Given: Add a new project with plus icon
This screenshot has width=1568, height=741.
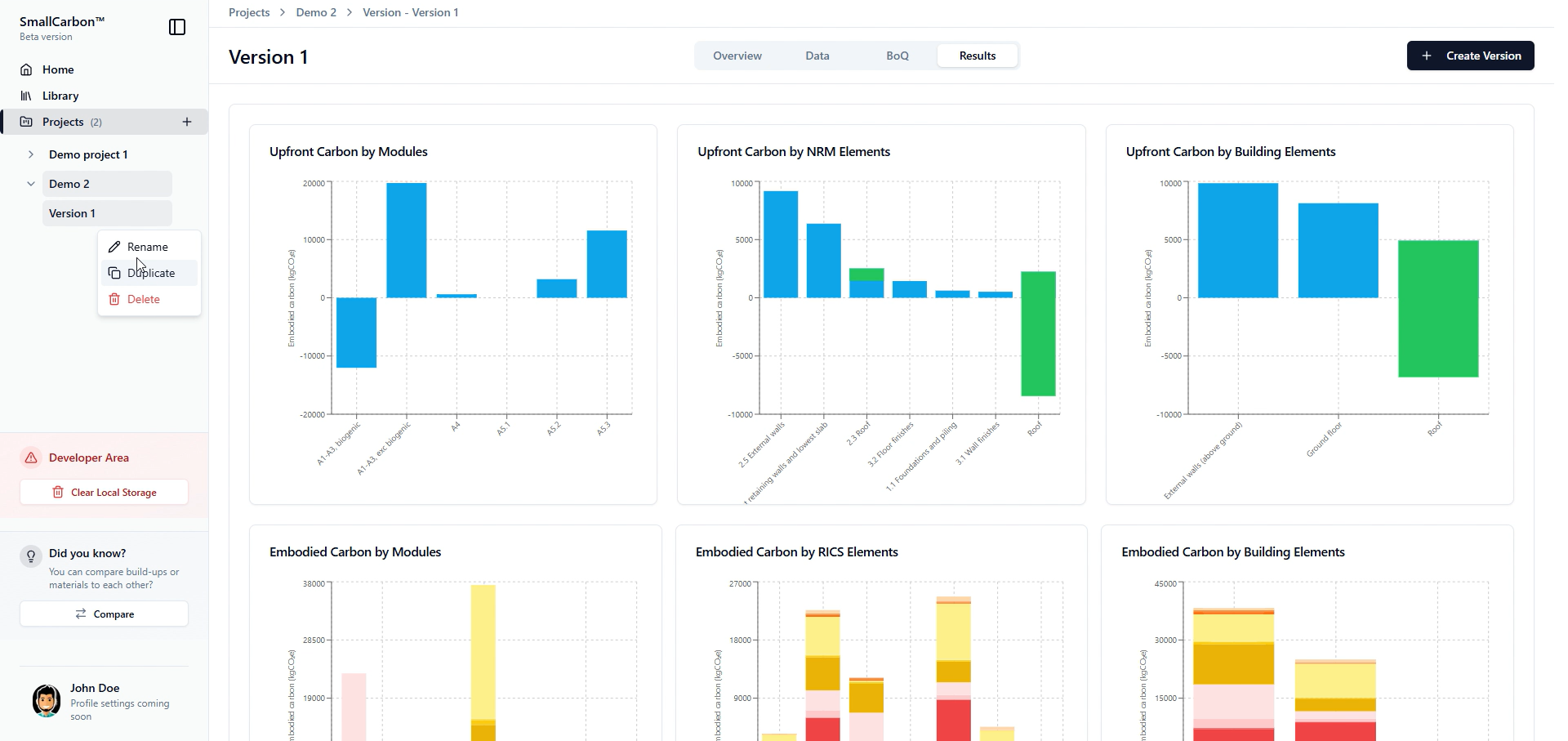Looking at the screenshot, I should [187, 122].
